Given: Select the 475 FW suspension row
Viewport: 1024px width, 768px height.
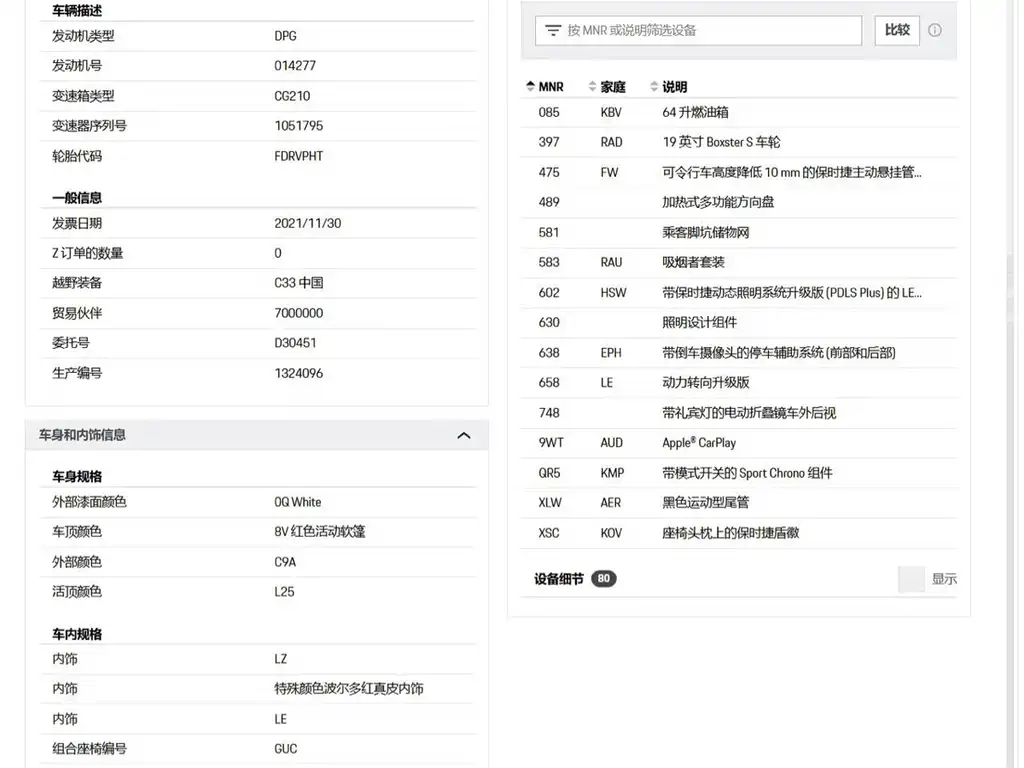Looking at the screenshot, I should [739, 172].
